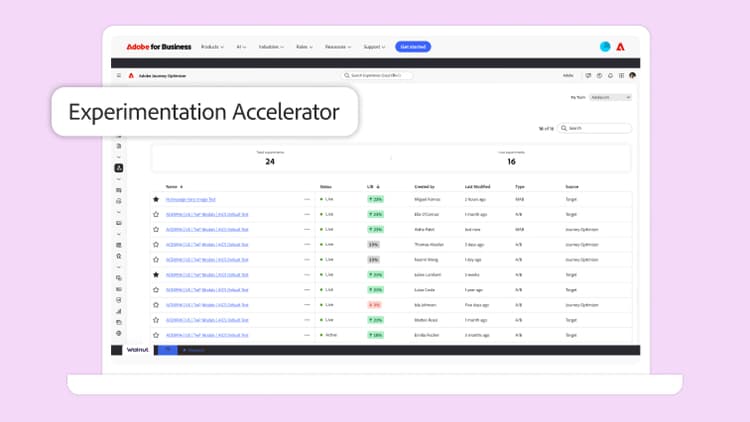Click the Adobe Journey Optimizer title text
Viewport: 750px width, 422px height.
pyautogui.click(x=162, y=76)
